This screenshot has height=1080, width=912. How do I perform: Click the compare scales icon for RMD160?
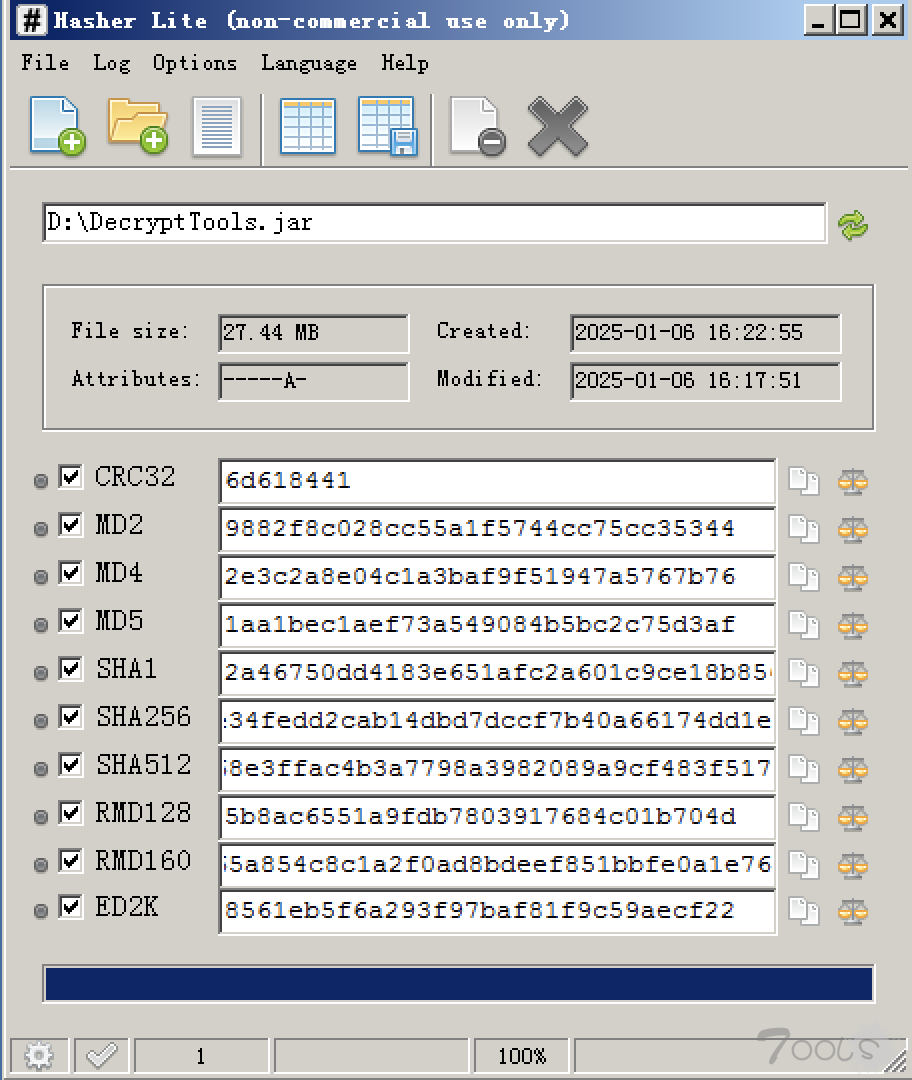853,864
